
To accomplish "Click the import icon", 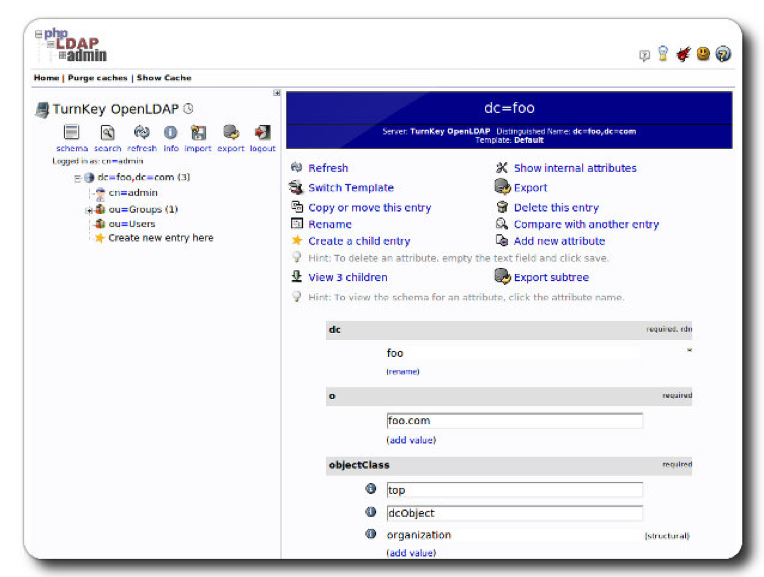I will 198,132.
